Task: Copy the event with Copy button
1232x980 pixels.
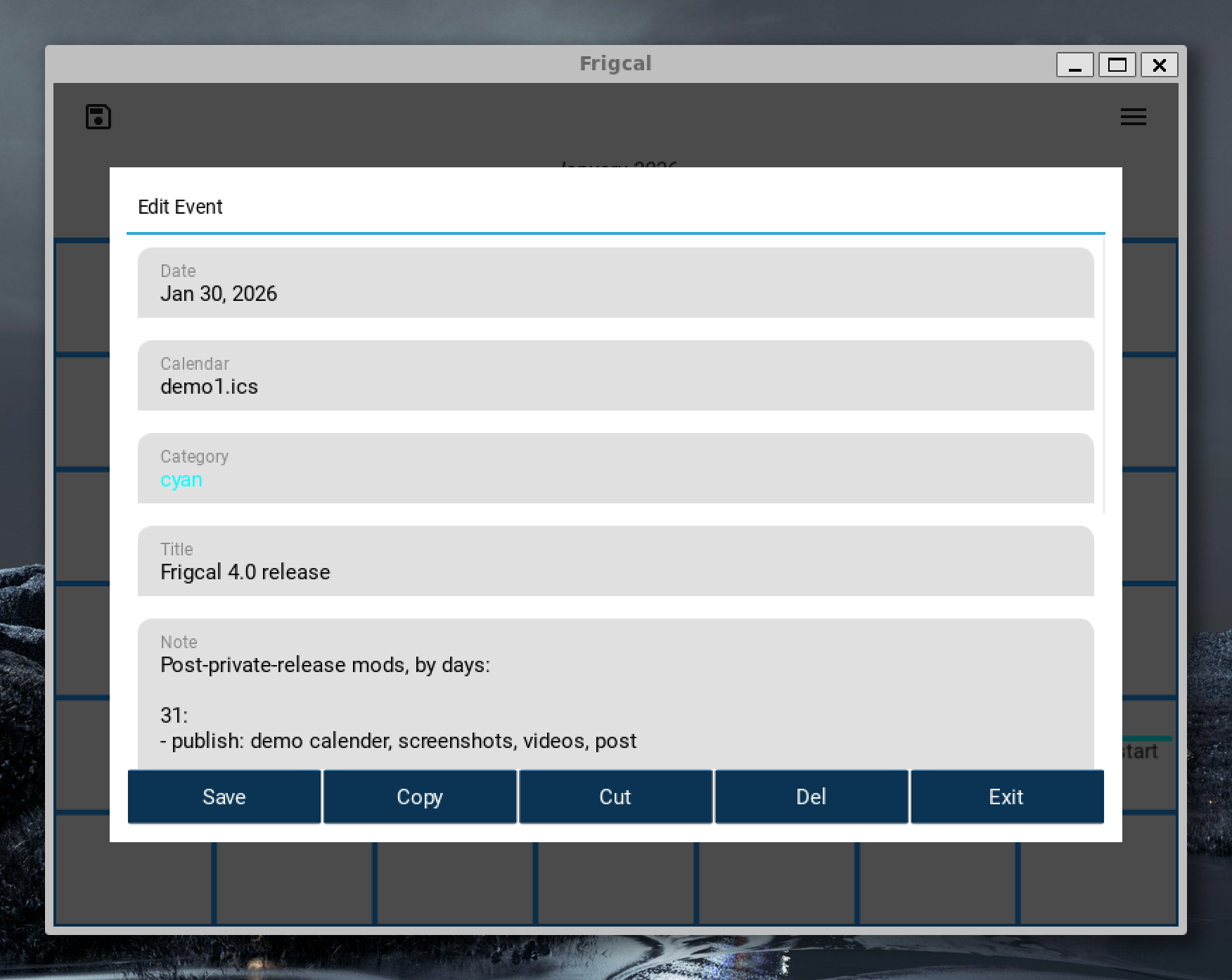Action: [420, 797]
